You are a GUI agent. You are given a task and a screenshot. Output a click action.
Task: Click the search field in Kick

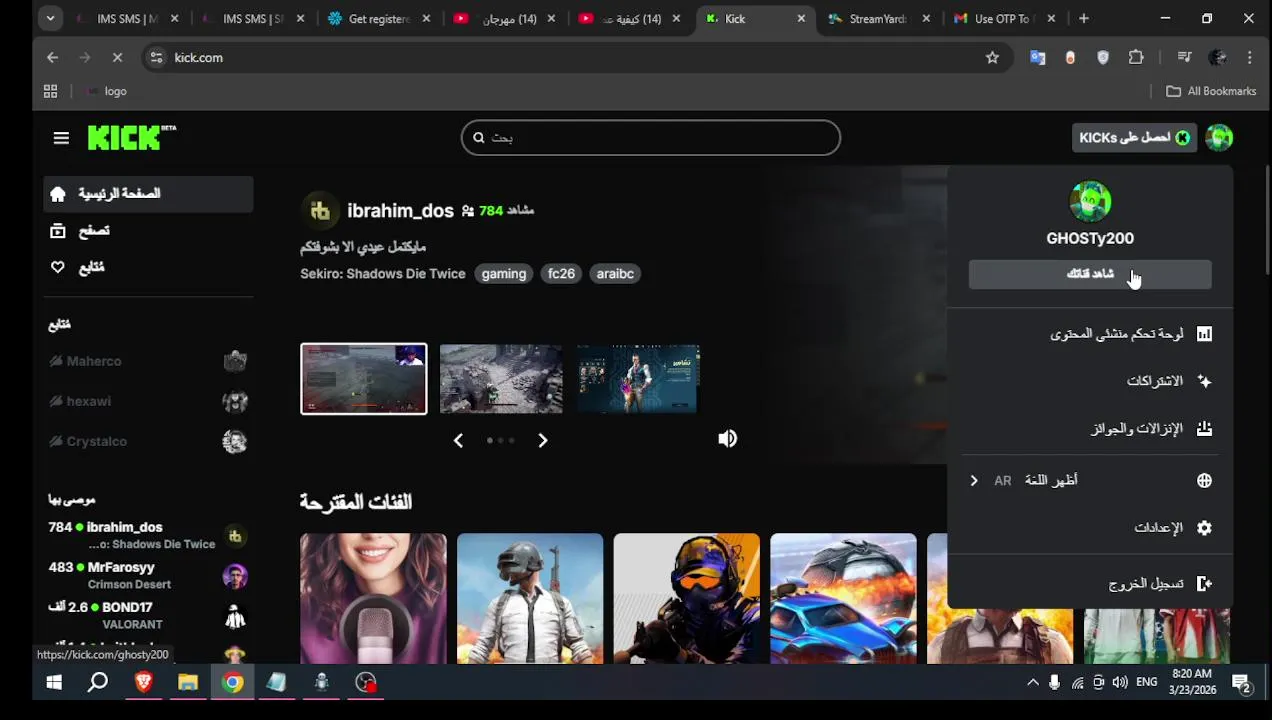(651, 138)
